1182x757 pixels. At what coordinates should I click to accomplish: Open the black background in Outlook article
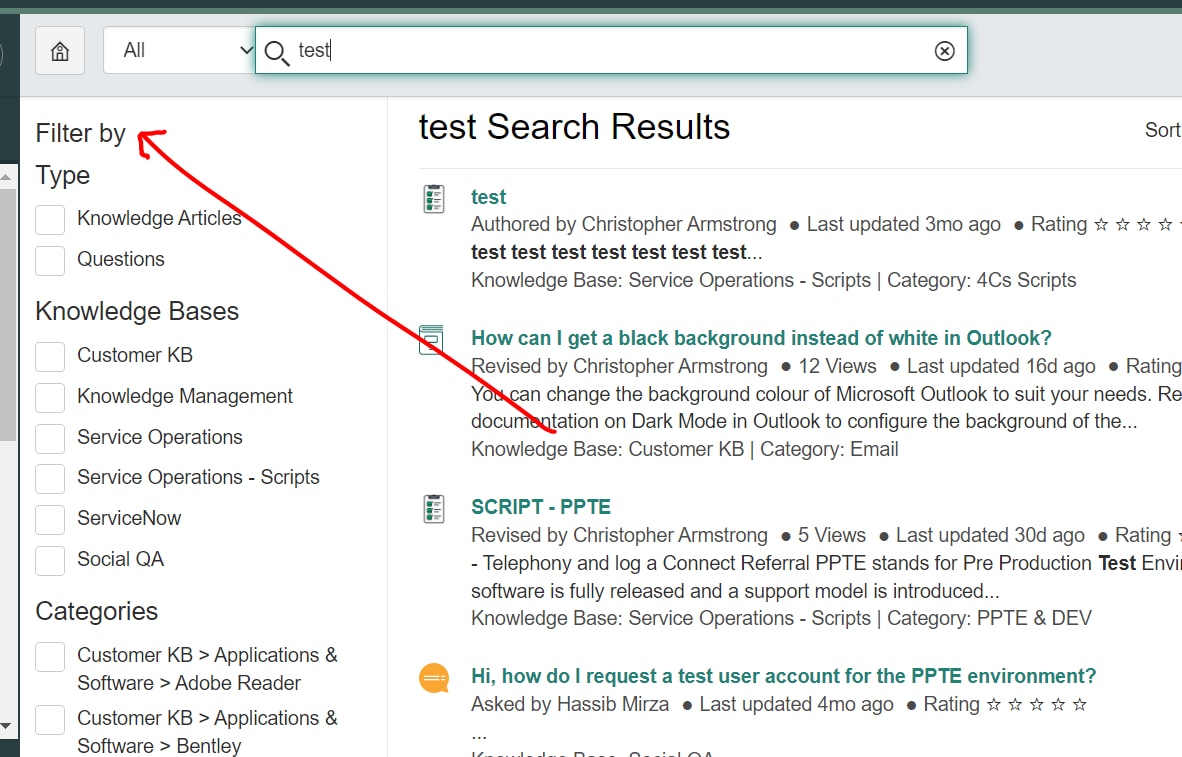(x=760, y=338)
